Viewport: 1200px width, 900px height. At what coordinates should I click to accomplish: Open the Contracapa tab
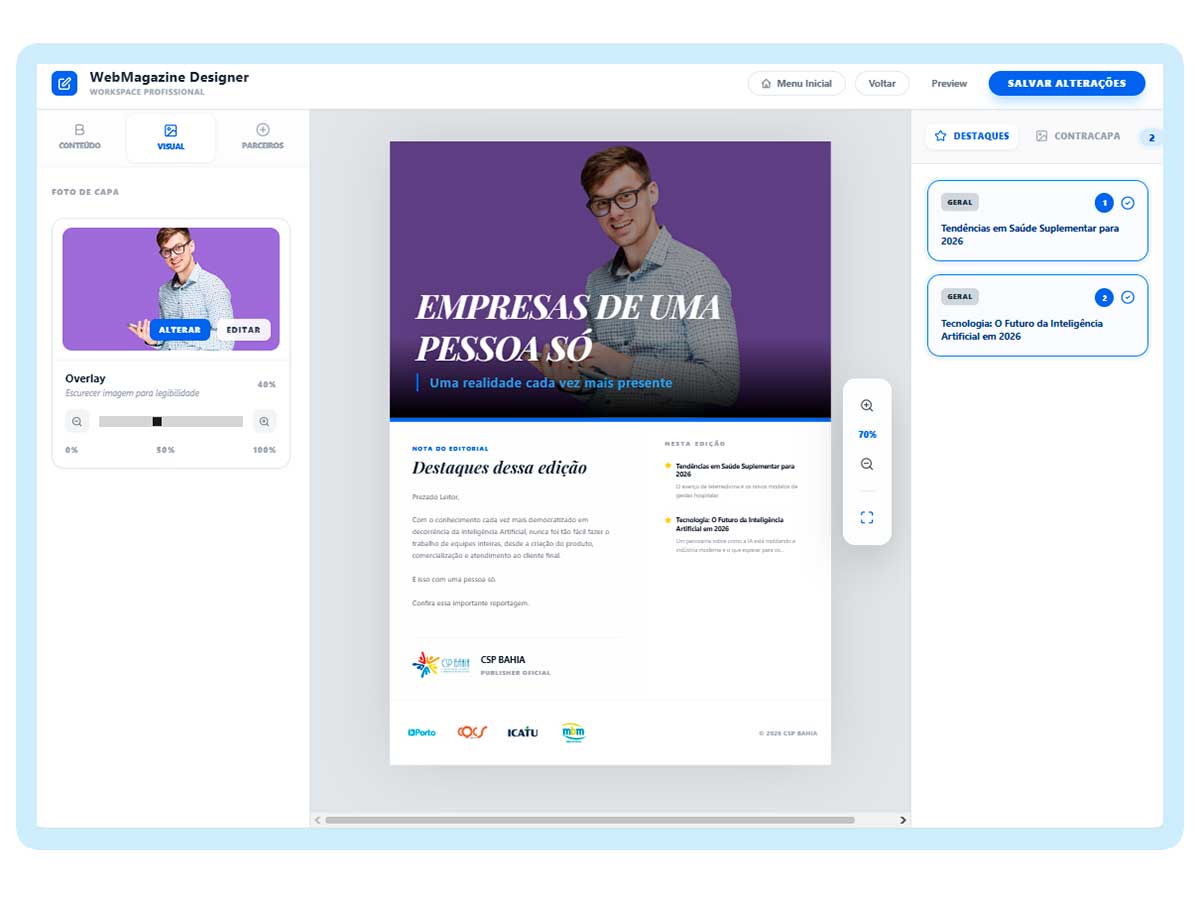pyautogui.click(x=1078, y=136)
